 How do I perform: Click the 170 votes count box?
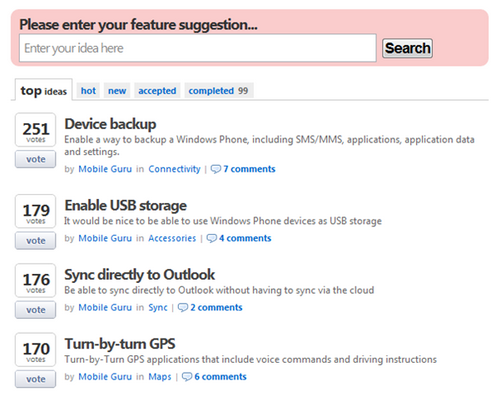click(x=36, y=350)
